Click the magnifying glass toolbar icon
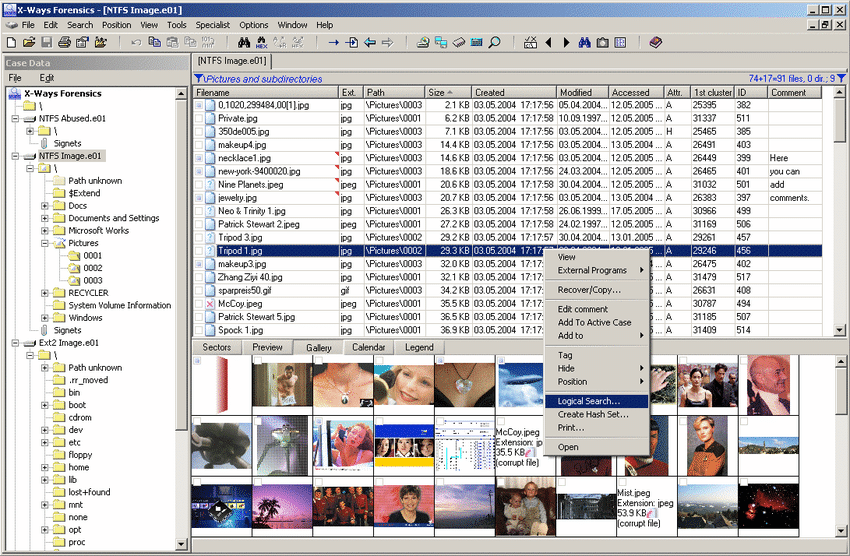Screen dimensions: 850x556 tap(494, 43)
